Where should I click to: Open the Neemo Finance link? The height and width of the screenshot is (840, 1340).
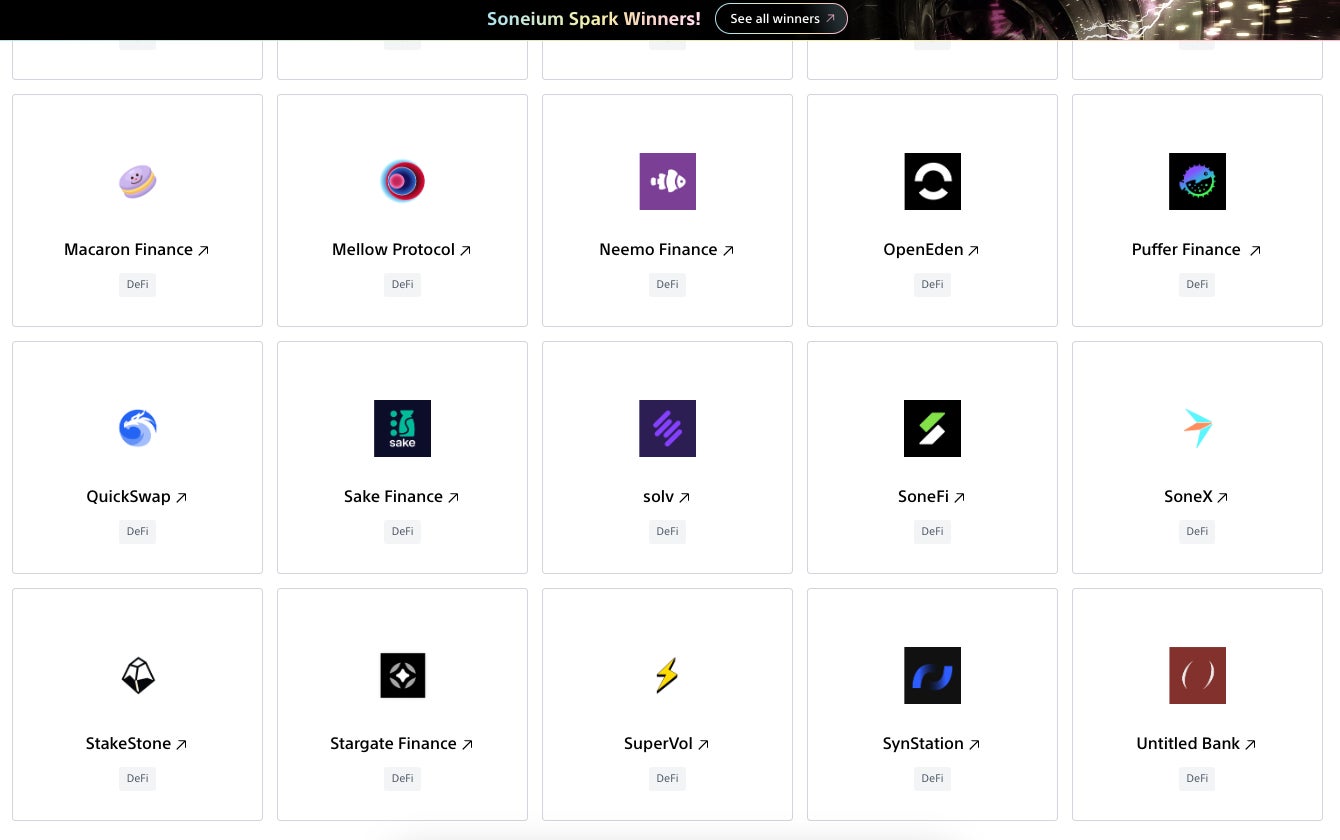click(667, 250)
